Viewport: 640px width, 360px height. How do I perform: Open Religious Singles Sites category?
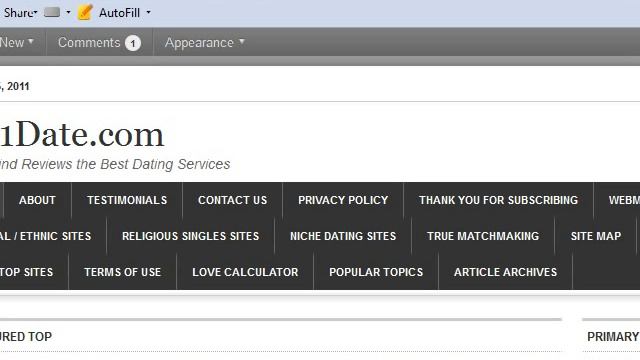pyautogui.click(x=190, y=236)
